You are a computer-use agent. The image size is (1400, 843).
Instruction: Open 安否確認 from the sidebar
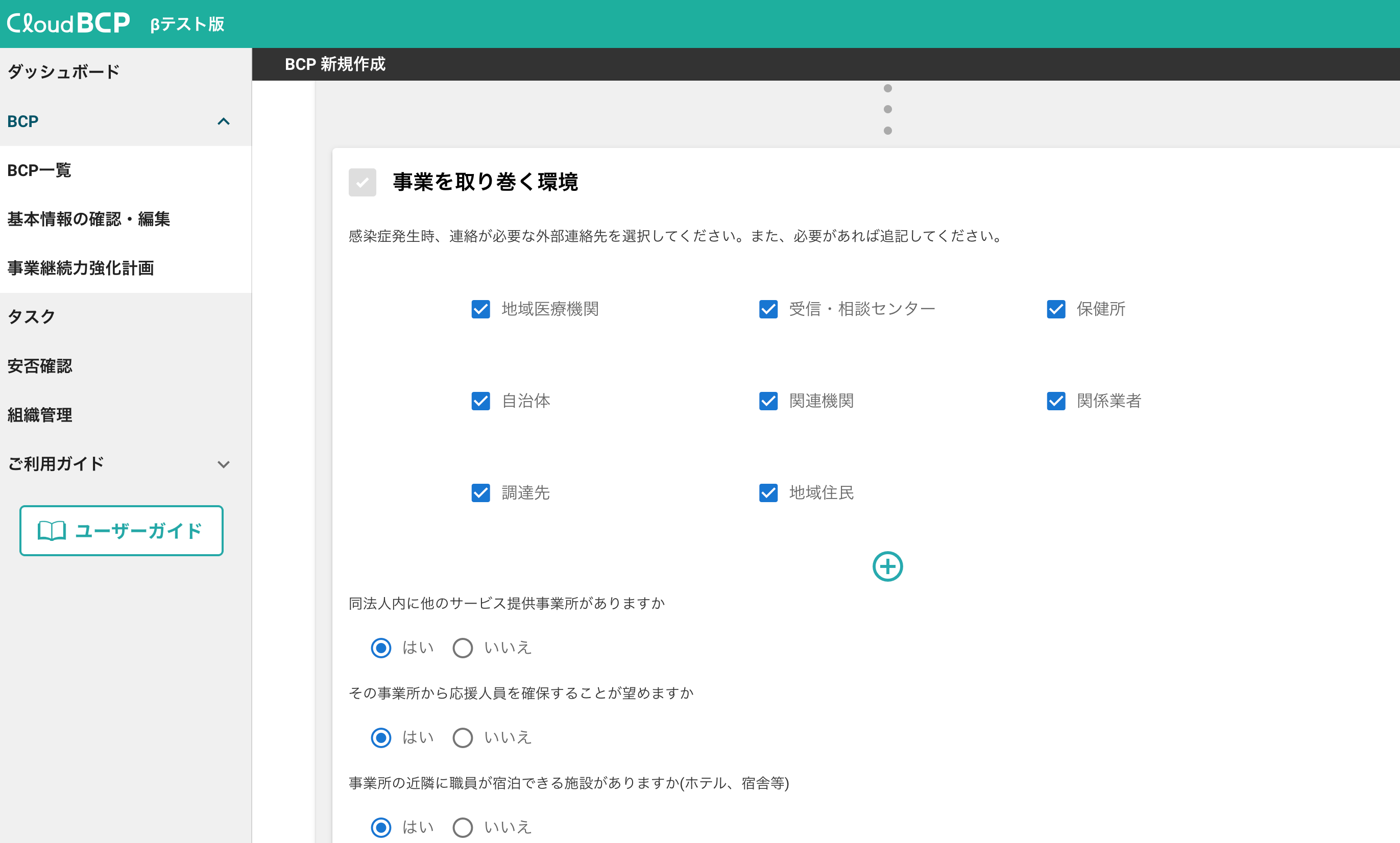(40, 366)
